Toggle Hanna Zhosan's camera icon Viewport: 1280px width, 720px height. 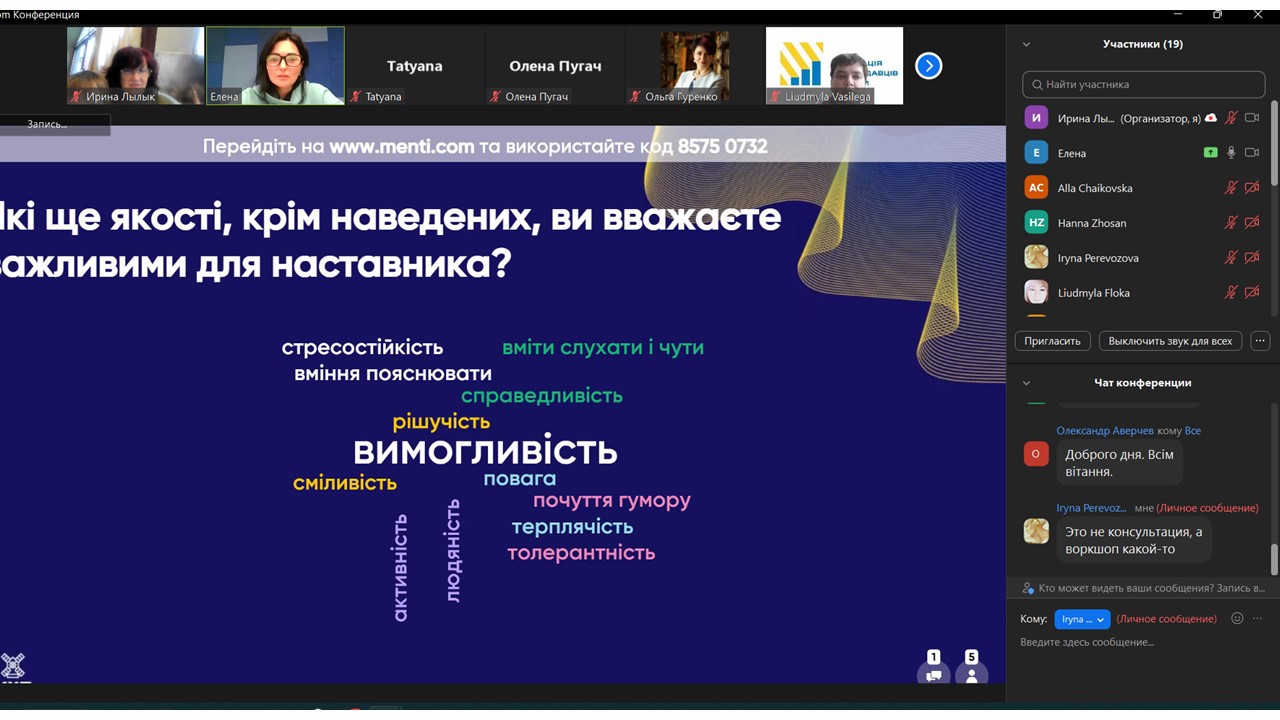point(1252,223)
